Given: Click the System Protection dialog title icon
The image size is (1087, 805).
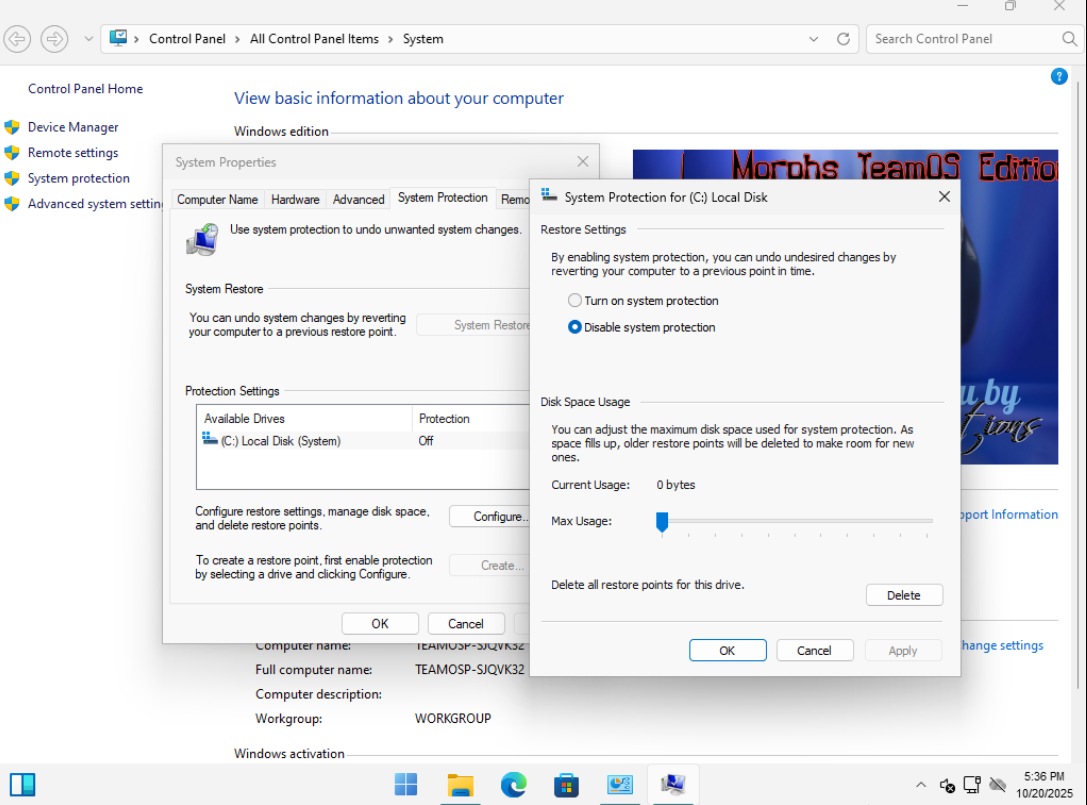Looking at the screenshot, I should [x=549, y=196].
